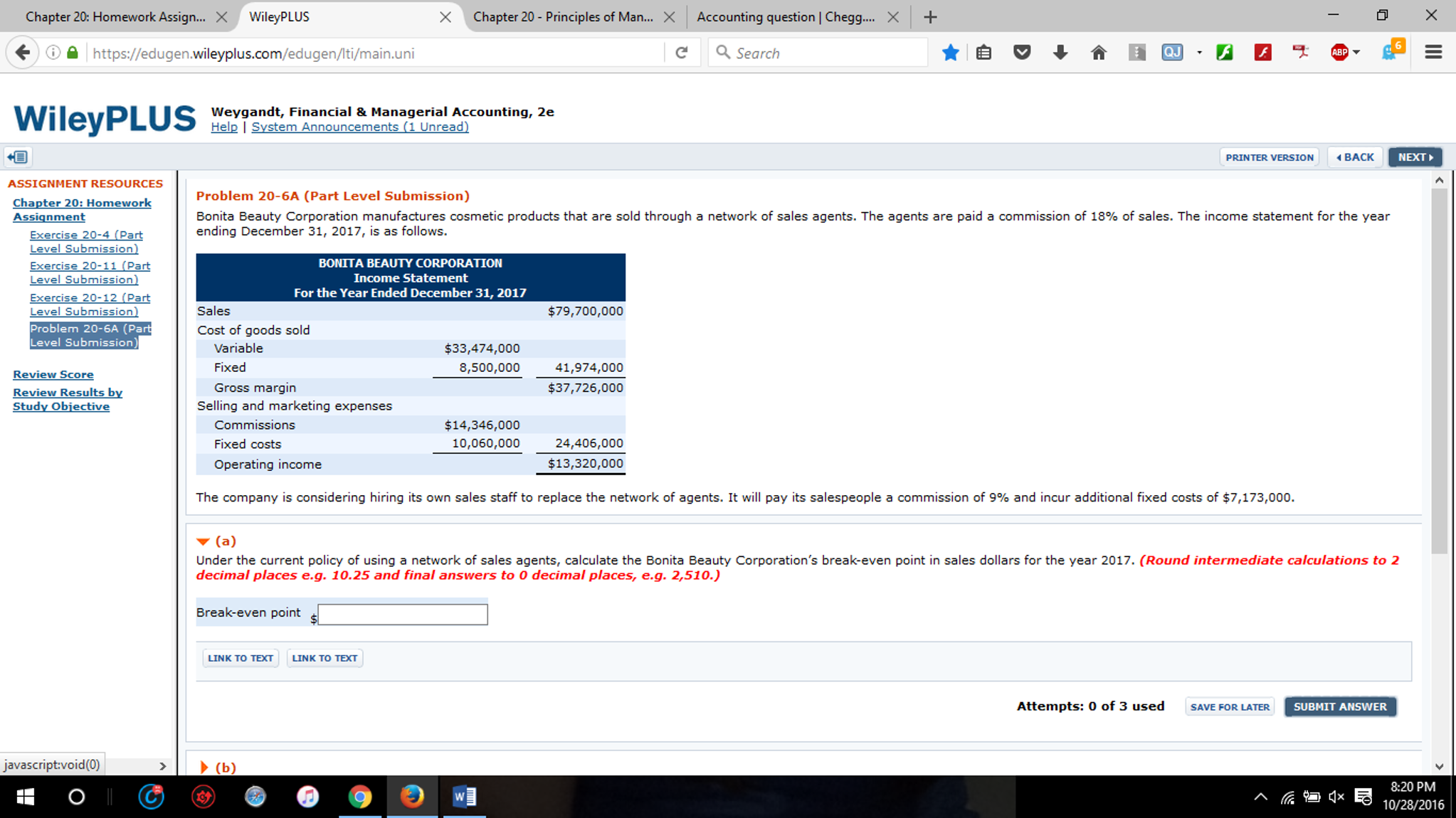Open a new browser tab

click(x=930, y=17)
